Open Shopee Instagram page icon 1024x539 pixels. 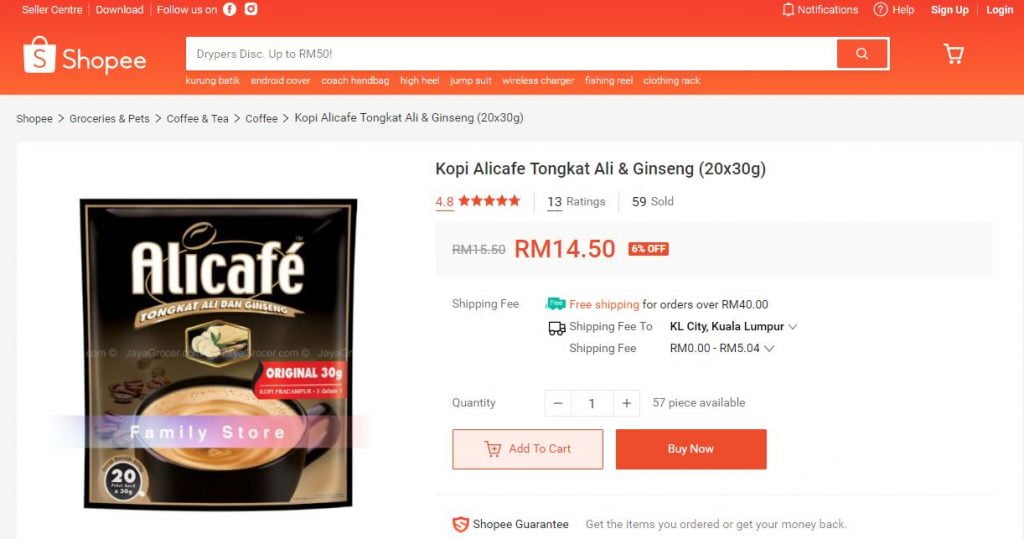pos(251,9)
